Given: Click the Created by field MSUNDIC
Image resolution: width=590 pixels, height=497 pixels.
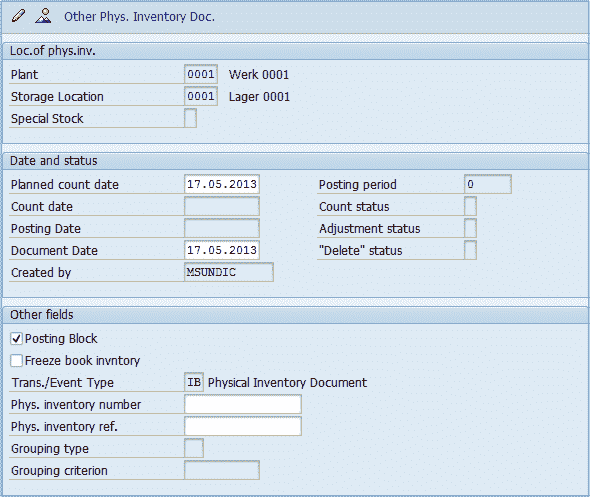Looking at the screenshot, I should coord(229,272).
